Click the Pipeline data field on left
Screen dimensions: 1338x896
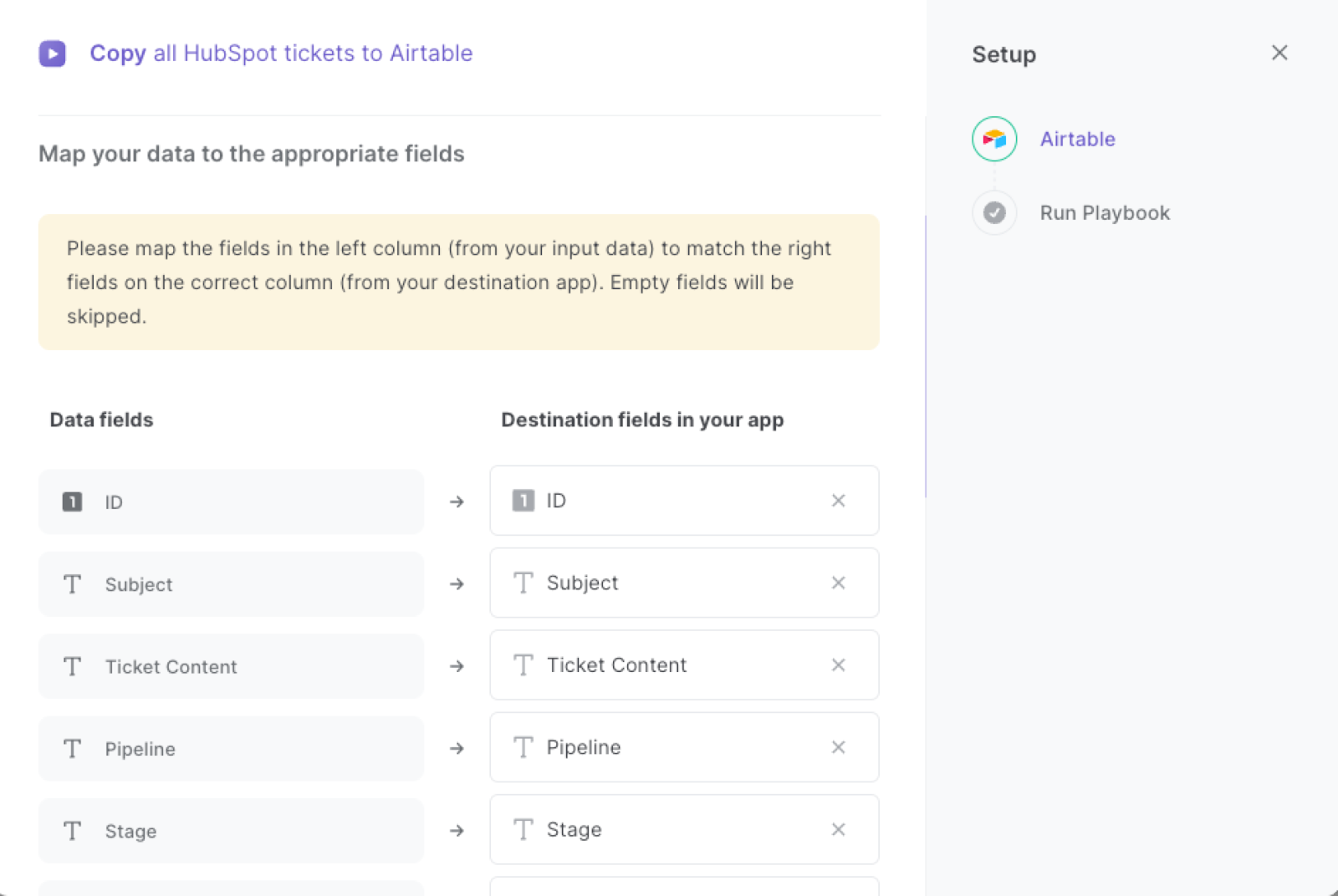tap(231, 749)
